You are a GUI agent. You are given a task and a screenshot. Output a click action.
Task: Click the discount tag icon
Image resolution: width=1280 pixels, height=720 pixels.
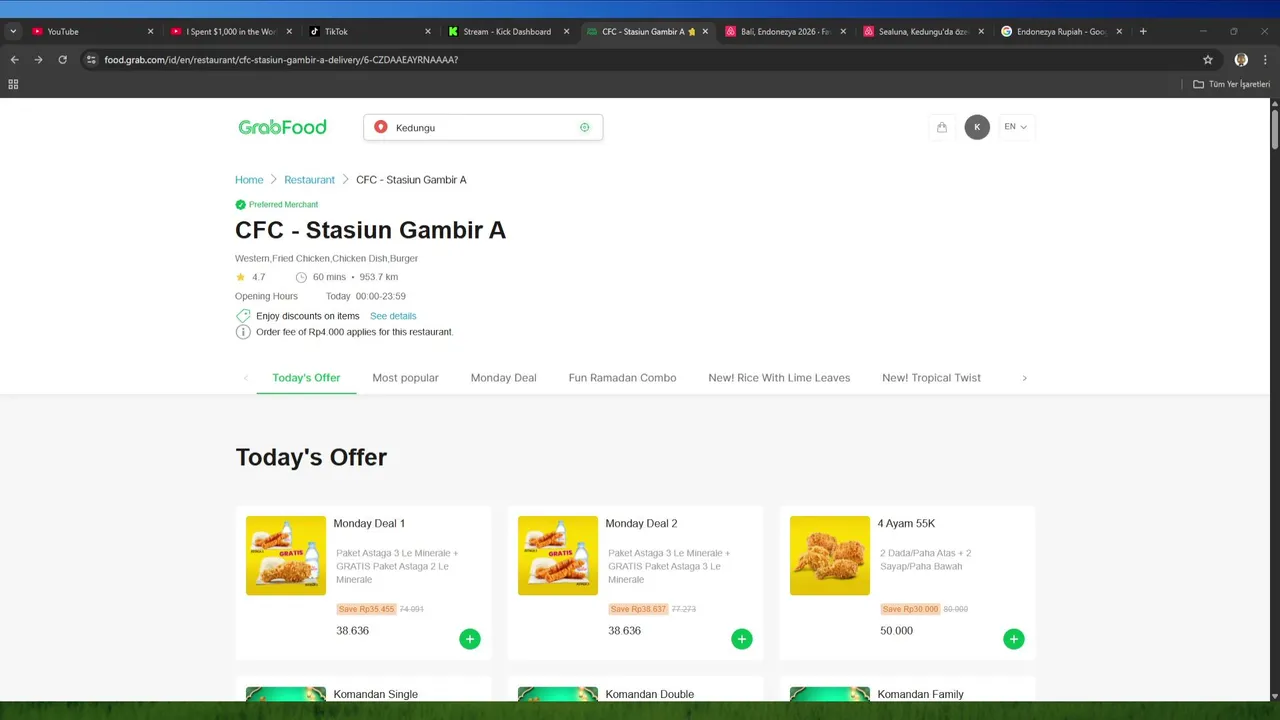tap(243, 316)
